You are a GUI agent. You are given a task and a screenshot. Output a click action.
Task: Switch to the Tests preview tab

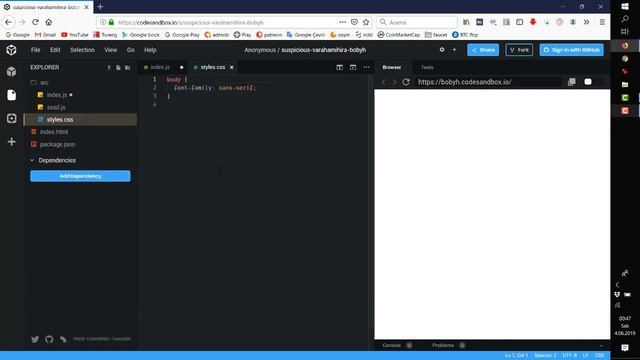(427, 67)
